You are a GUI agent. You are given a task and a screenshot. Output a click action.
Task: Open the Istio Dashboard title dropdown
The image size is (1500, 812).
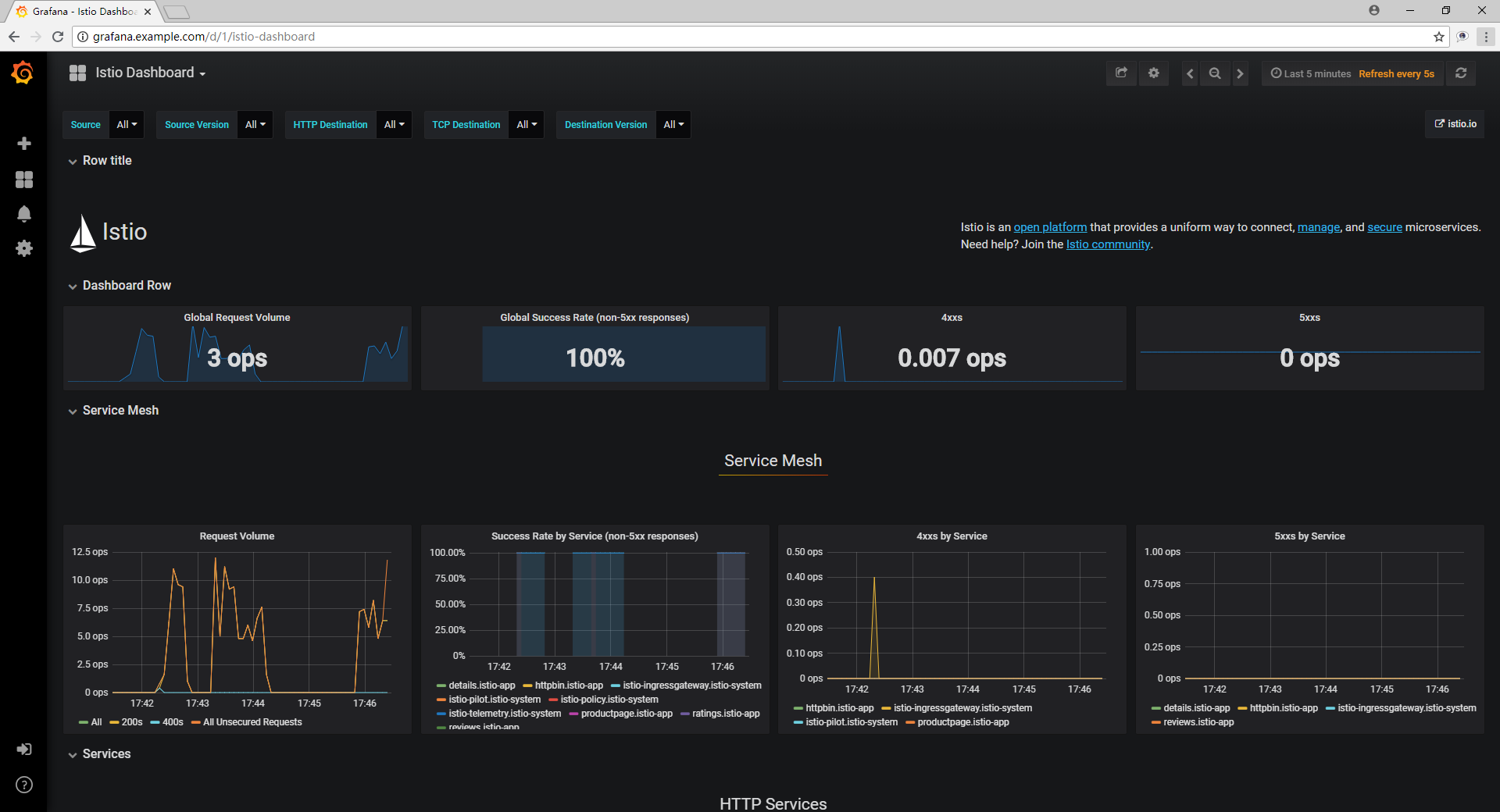(x=150, y=73)
